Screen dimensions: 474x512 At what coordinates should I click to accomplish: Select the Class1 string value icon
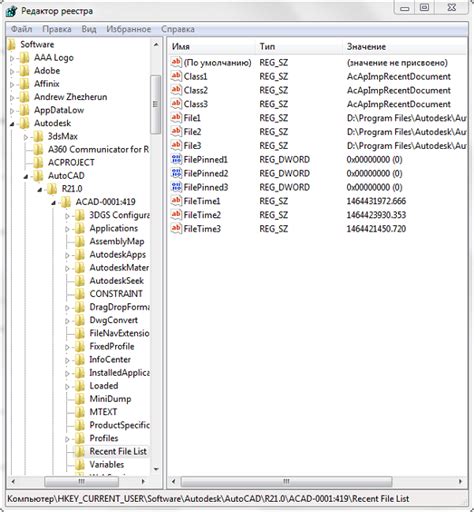176,76
